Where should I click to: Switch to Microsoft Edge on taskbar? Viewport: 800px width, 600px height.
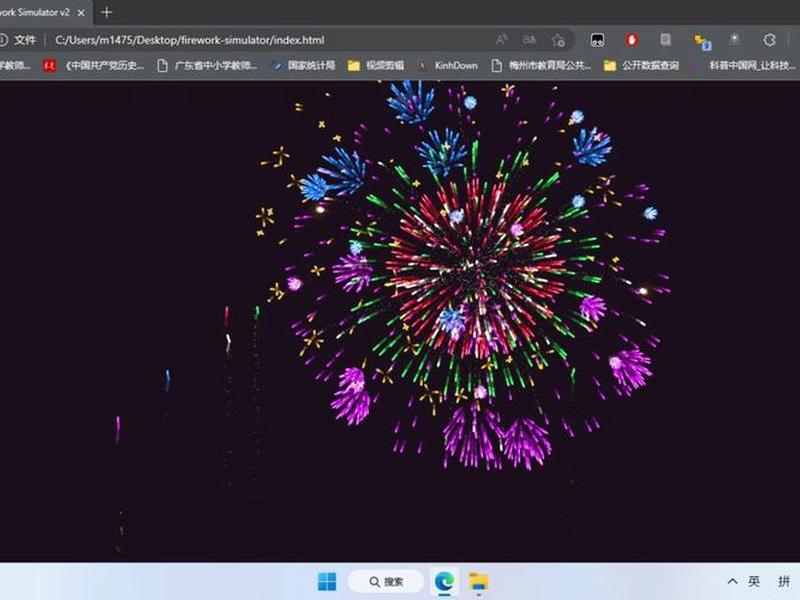tap(444, 581)
